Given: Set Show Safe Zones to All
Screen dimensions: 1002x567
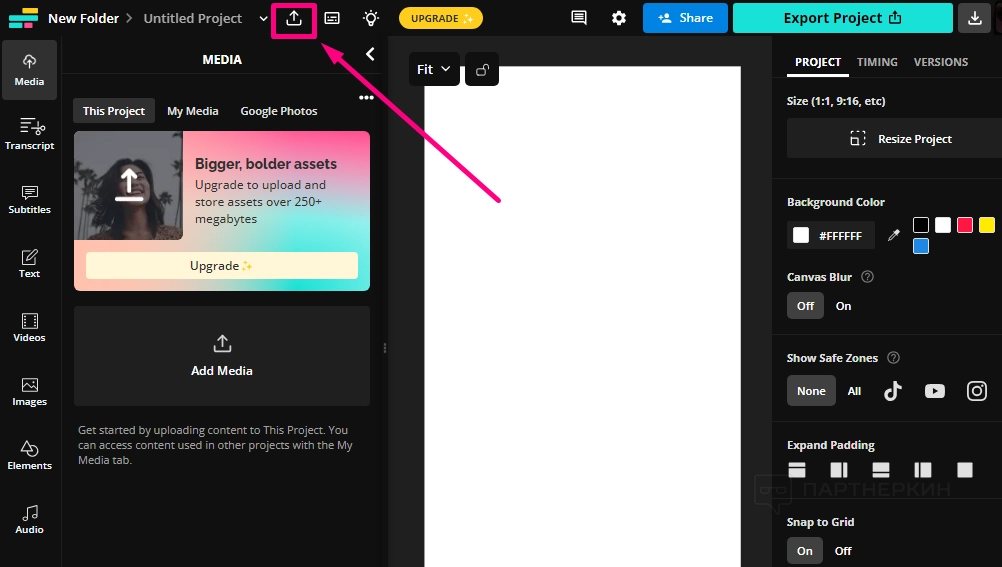Looking at the screenshot, I should [854, 391].
